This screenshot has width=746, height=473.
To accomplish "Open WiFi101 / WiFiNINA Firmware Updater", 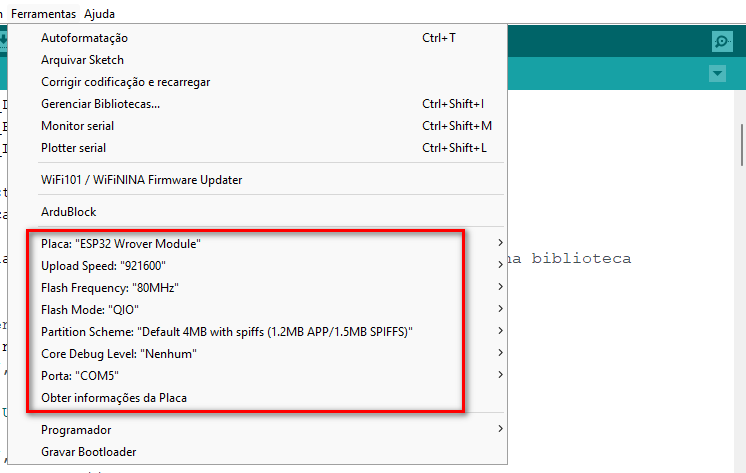I will [x=257, y=180].
